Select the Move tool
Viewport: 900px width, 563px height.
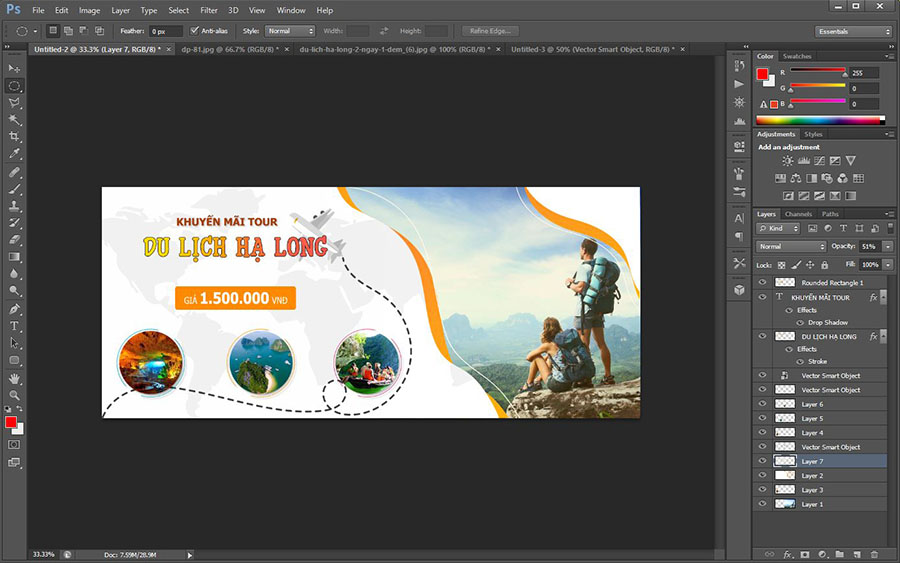coord(14,68)
